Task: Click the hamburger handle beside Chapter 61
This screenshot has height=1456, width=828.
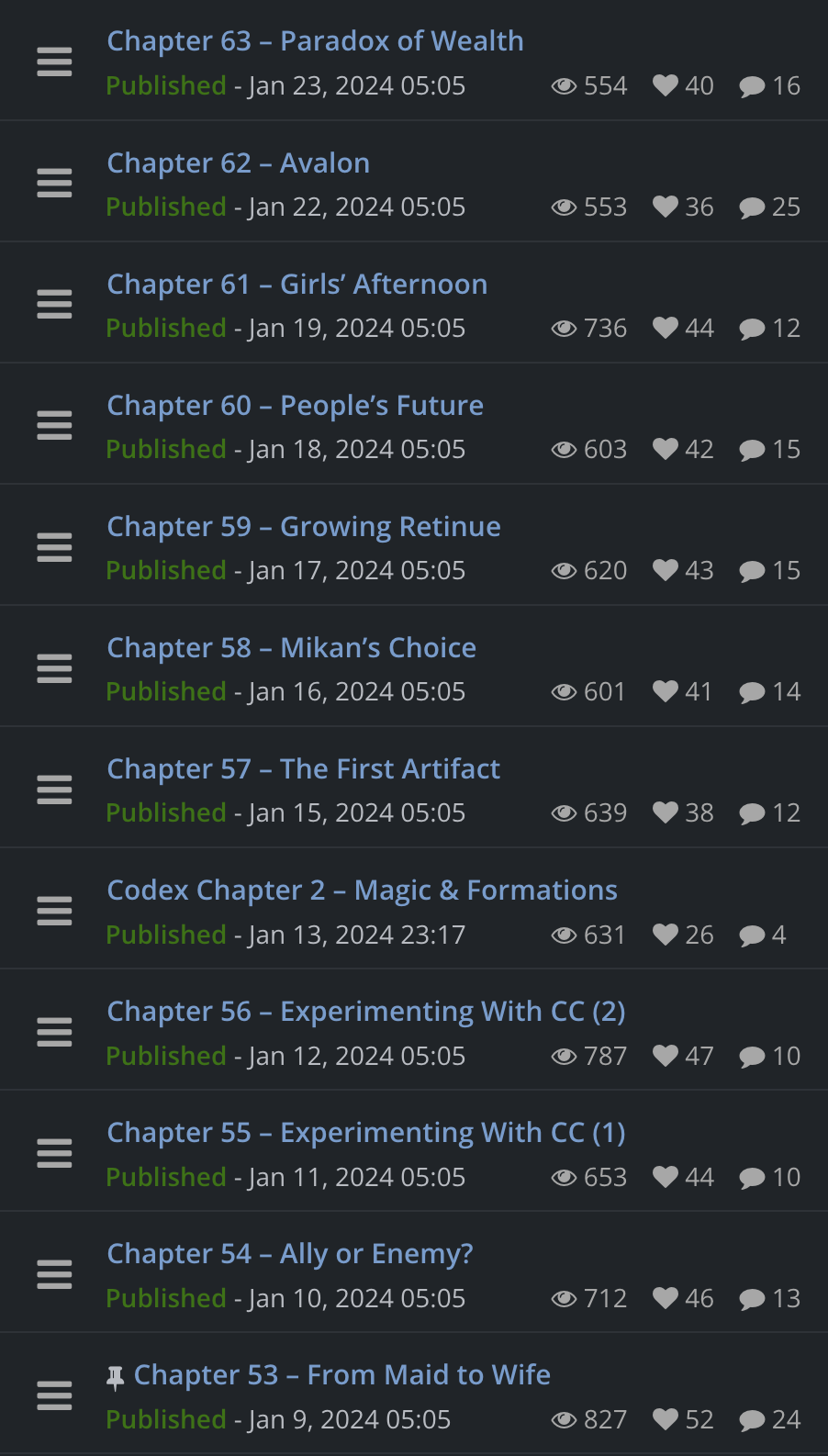Action: pyautogui.click(x=54, y=305)
